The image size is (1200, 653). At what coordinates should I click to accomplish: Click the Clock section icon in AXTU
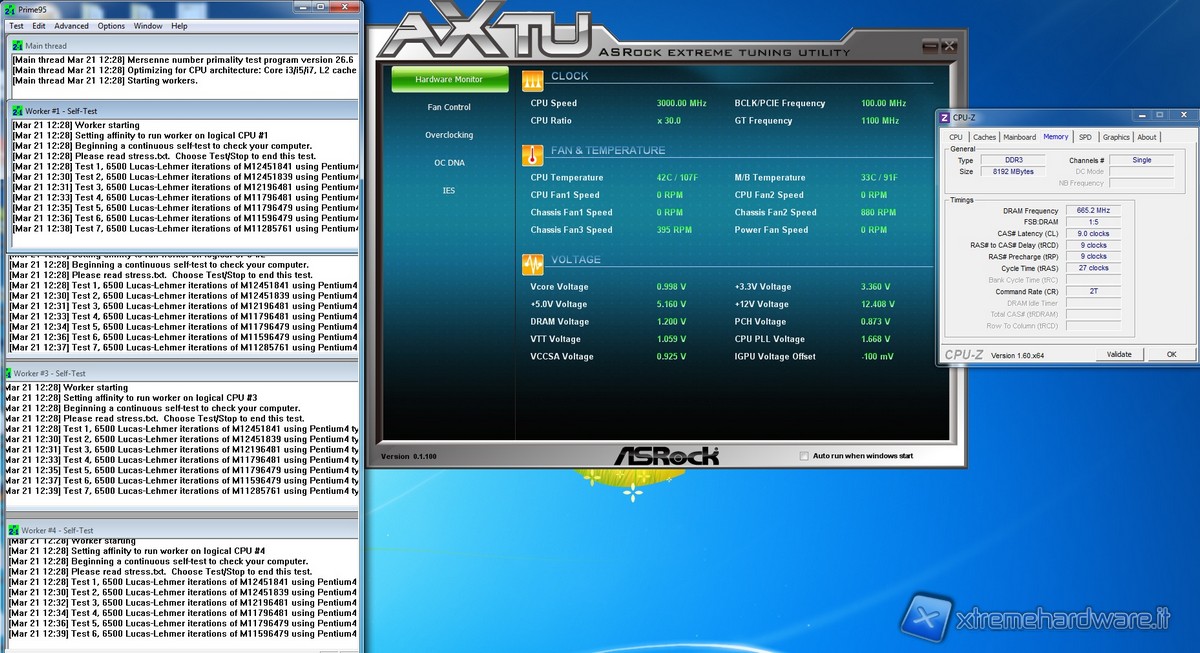click(533, 78)
